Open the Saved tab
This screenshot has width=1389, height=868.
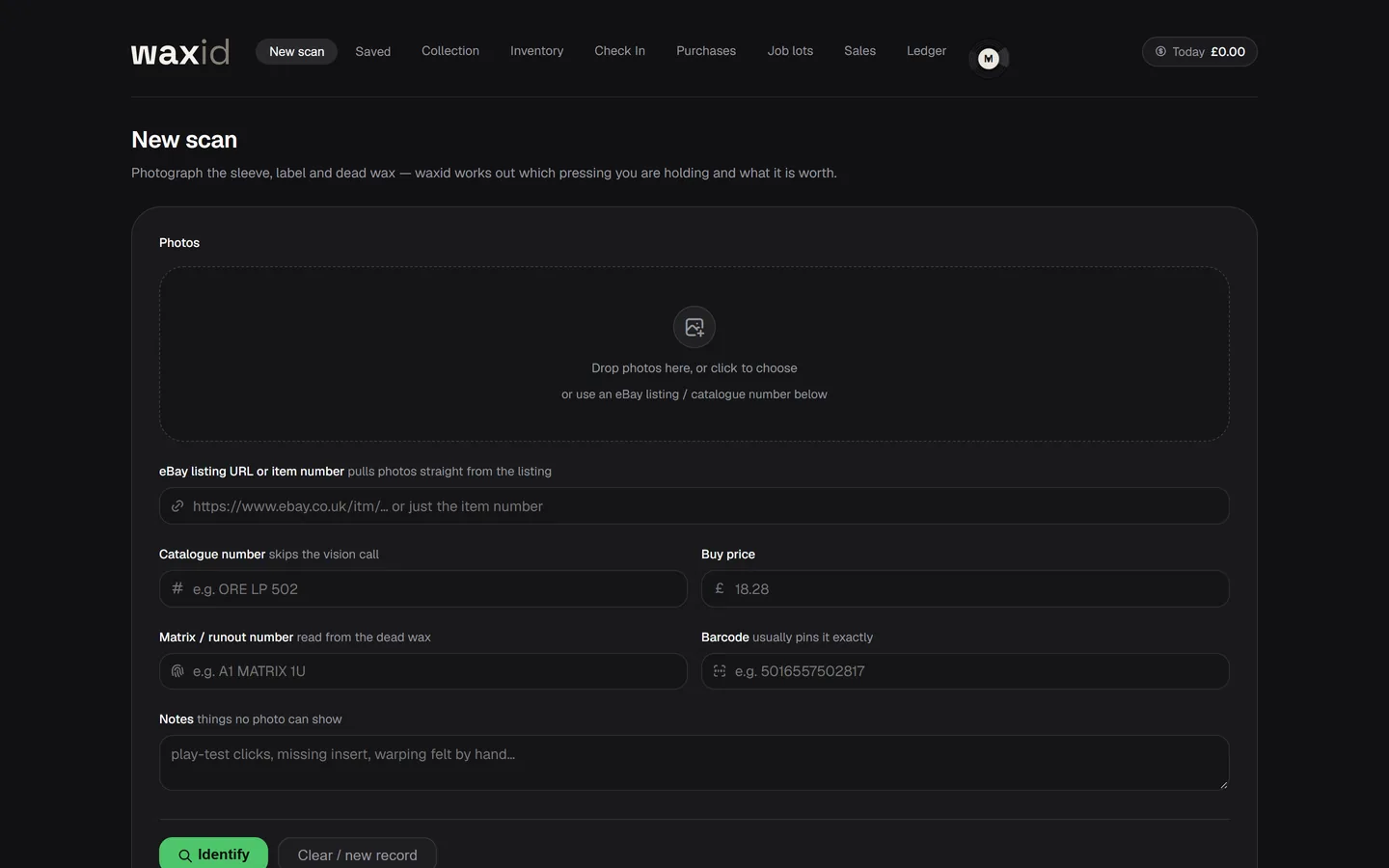(372, 52)
